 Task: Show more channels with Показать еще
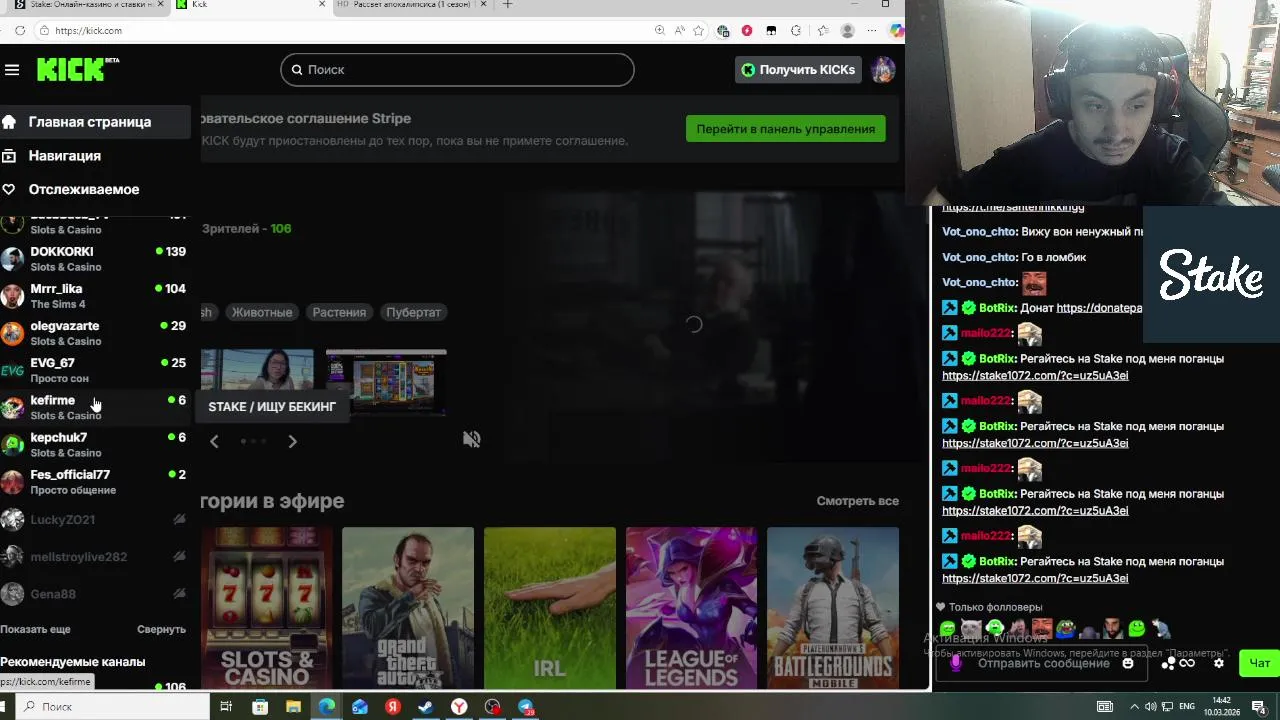[35, 629]
